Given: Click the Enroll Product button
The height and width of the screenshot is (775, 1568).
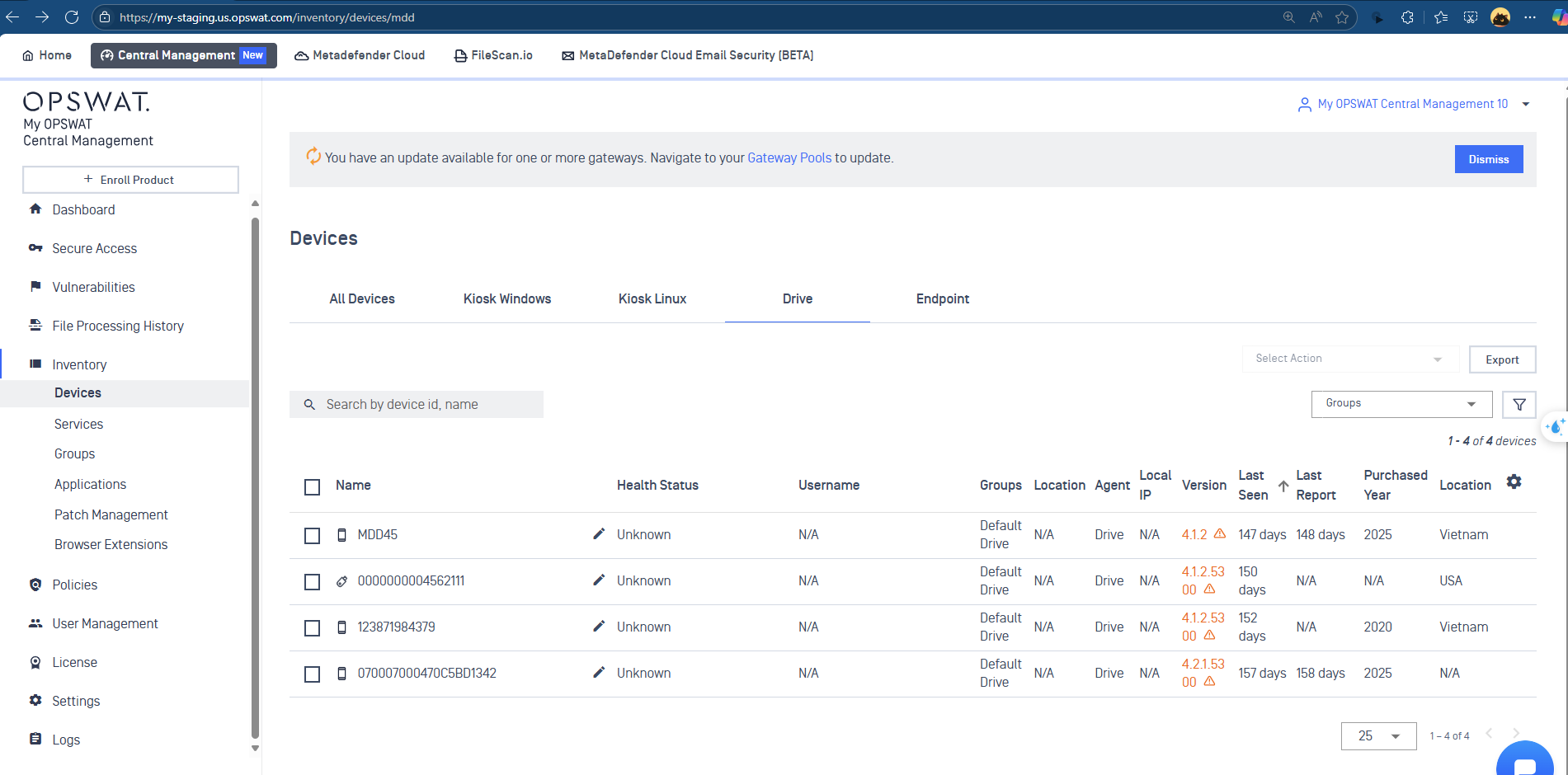Looking at the screenshot, I should point(130,180).
